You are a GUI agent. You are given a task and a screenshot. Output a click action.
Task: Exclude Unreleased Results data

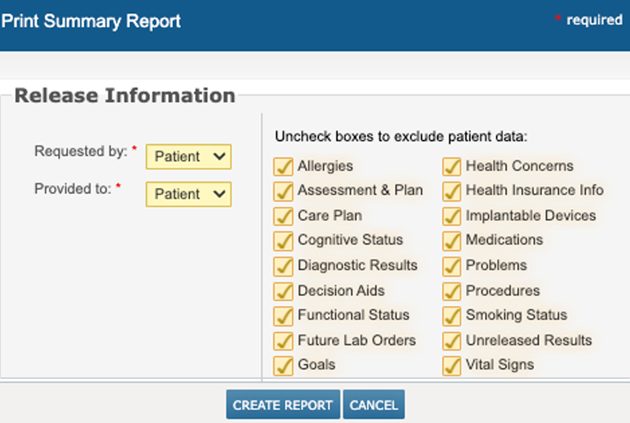(450, 340)
